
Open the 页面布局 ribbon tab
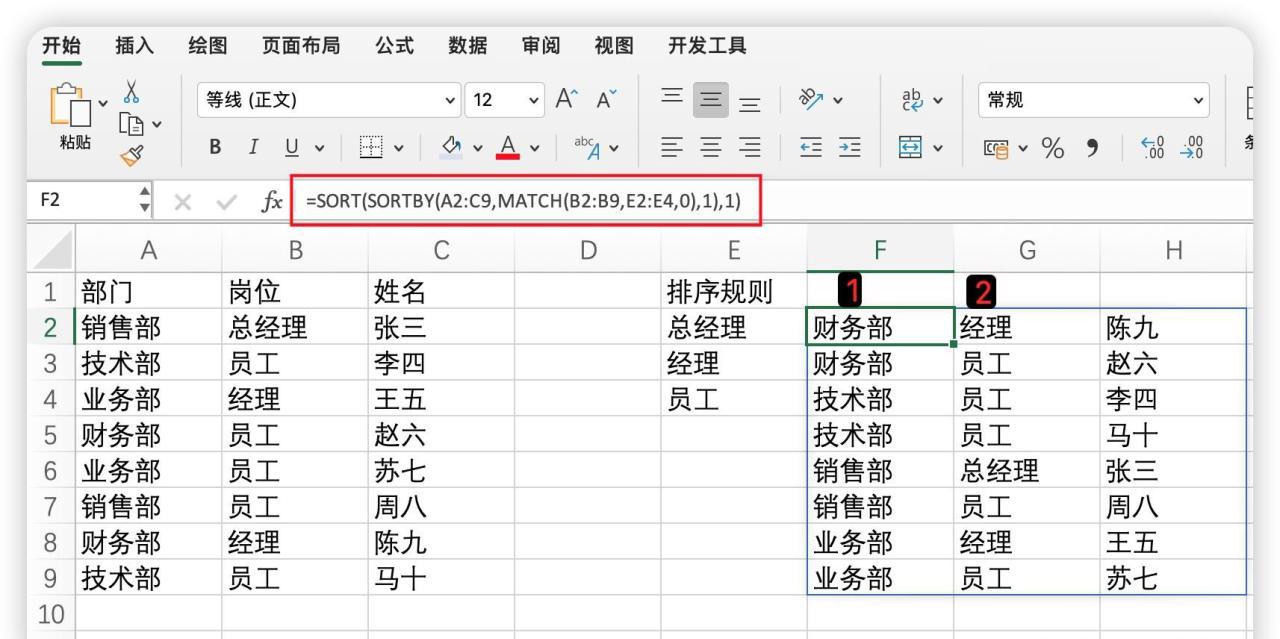(301, 45)
